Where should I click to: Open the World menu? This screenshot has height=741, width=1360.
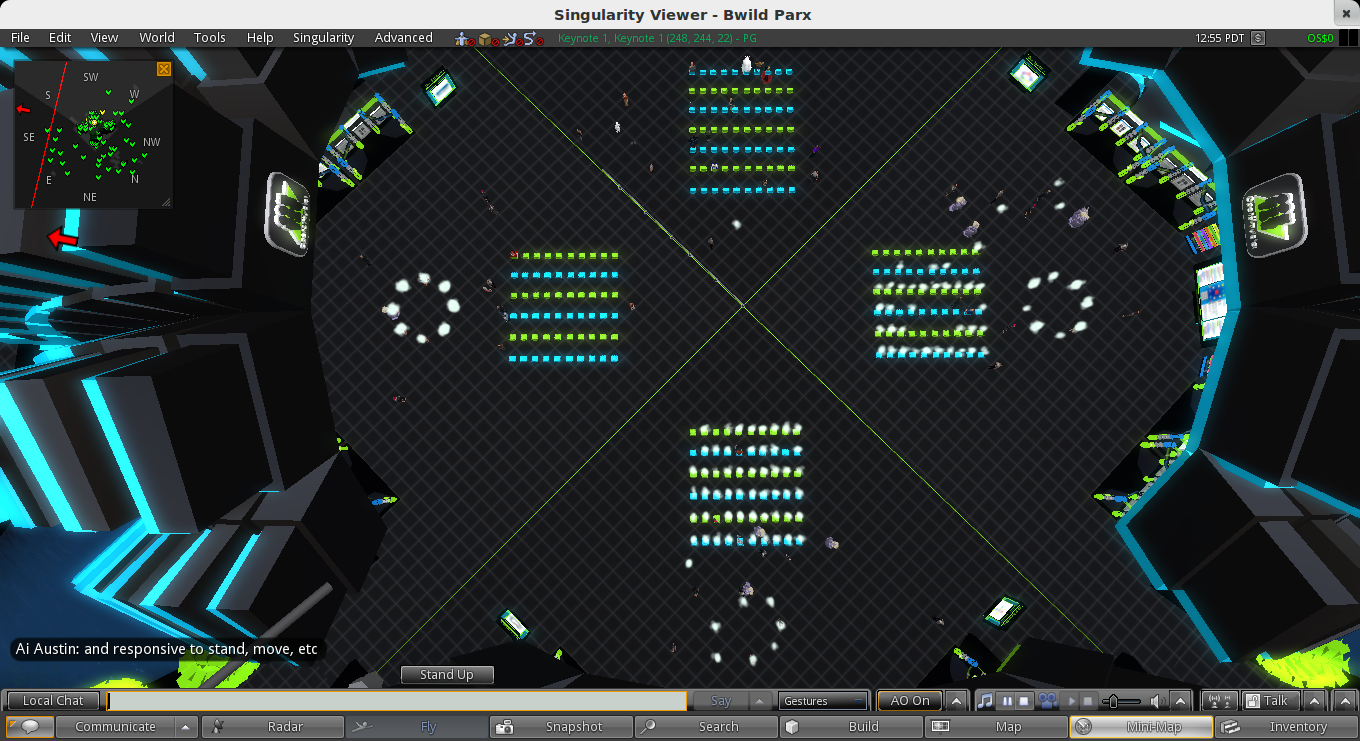[157, 38]
